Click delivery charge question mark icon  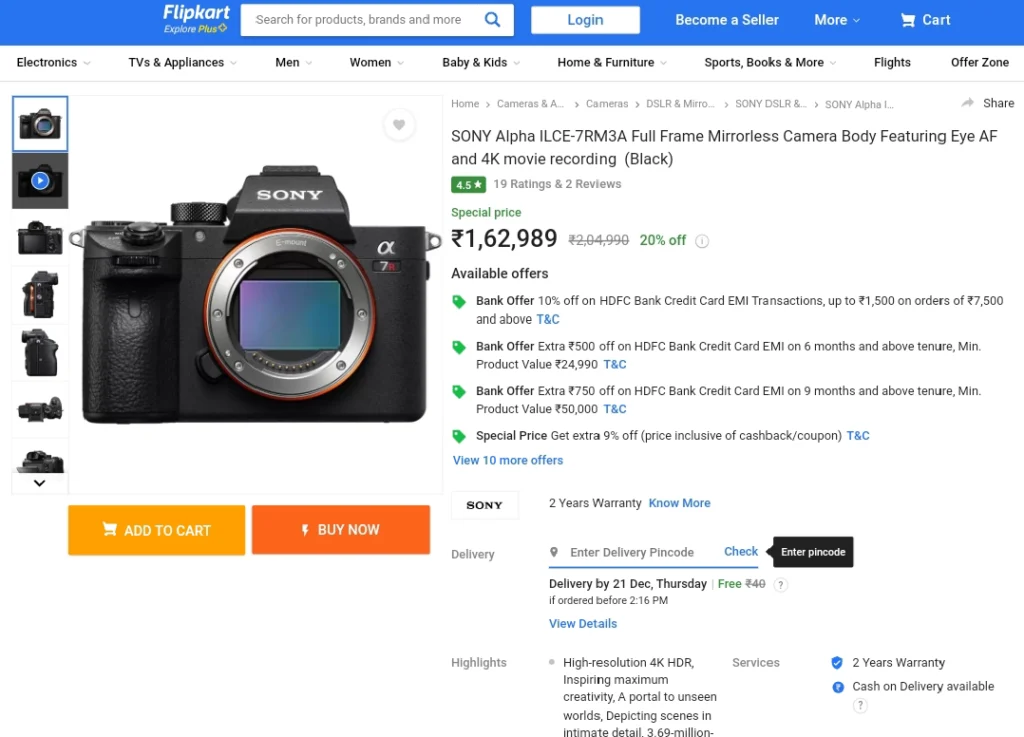coord(780,585)
